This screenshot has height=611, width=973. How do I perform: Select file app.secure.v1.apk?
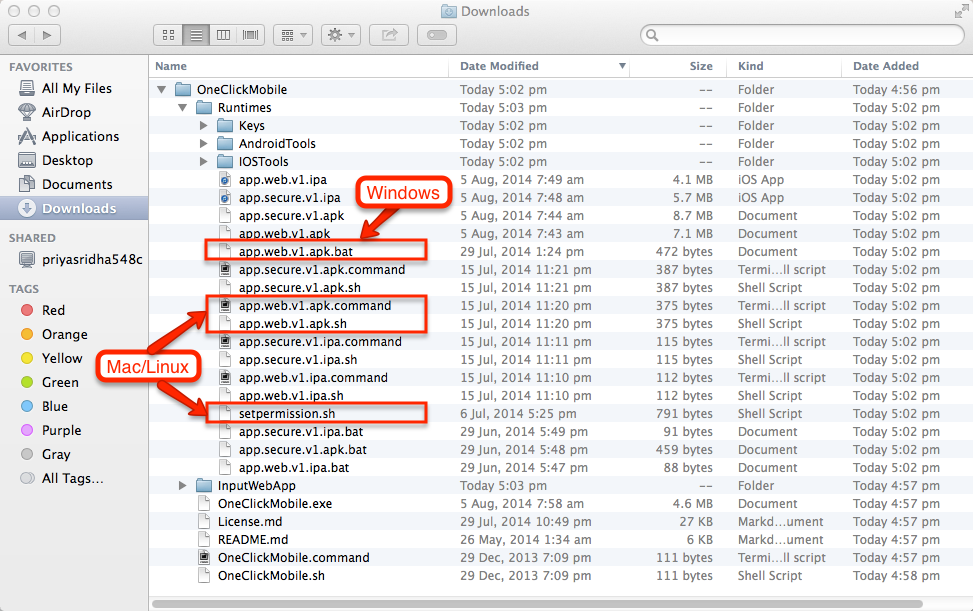coord(291,215)
